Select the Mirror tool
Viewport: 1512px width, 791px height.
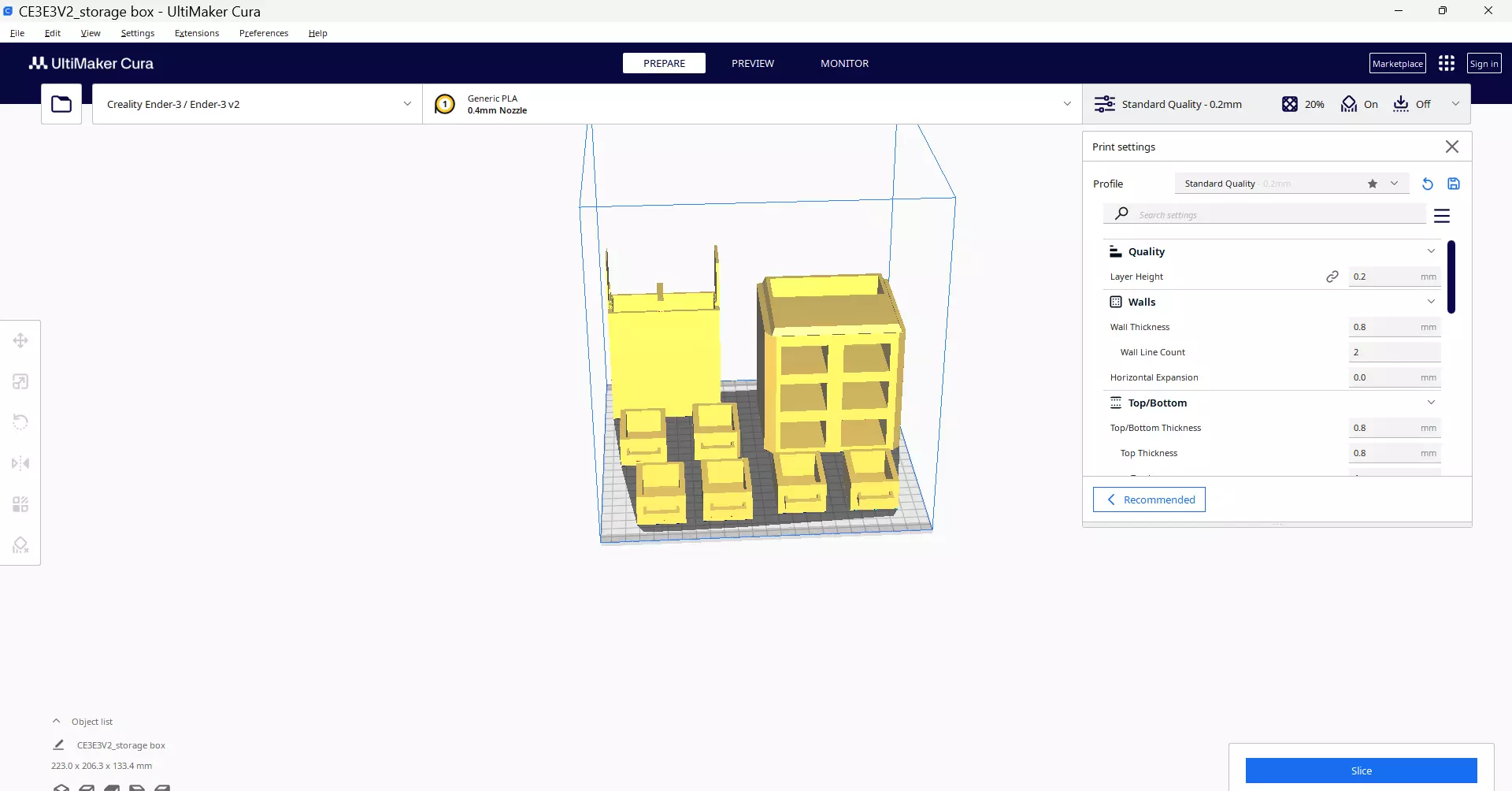coord(20,463)
